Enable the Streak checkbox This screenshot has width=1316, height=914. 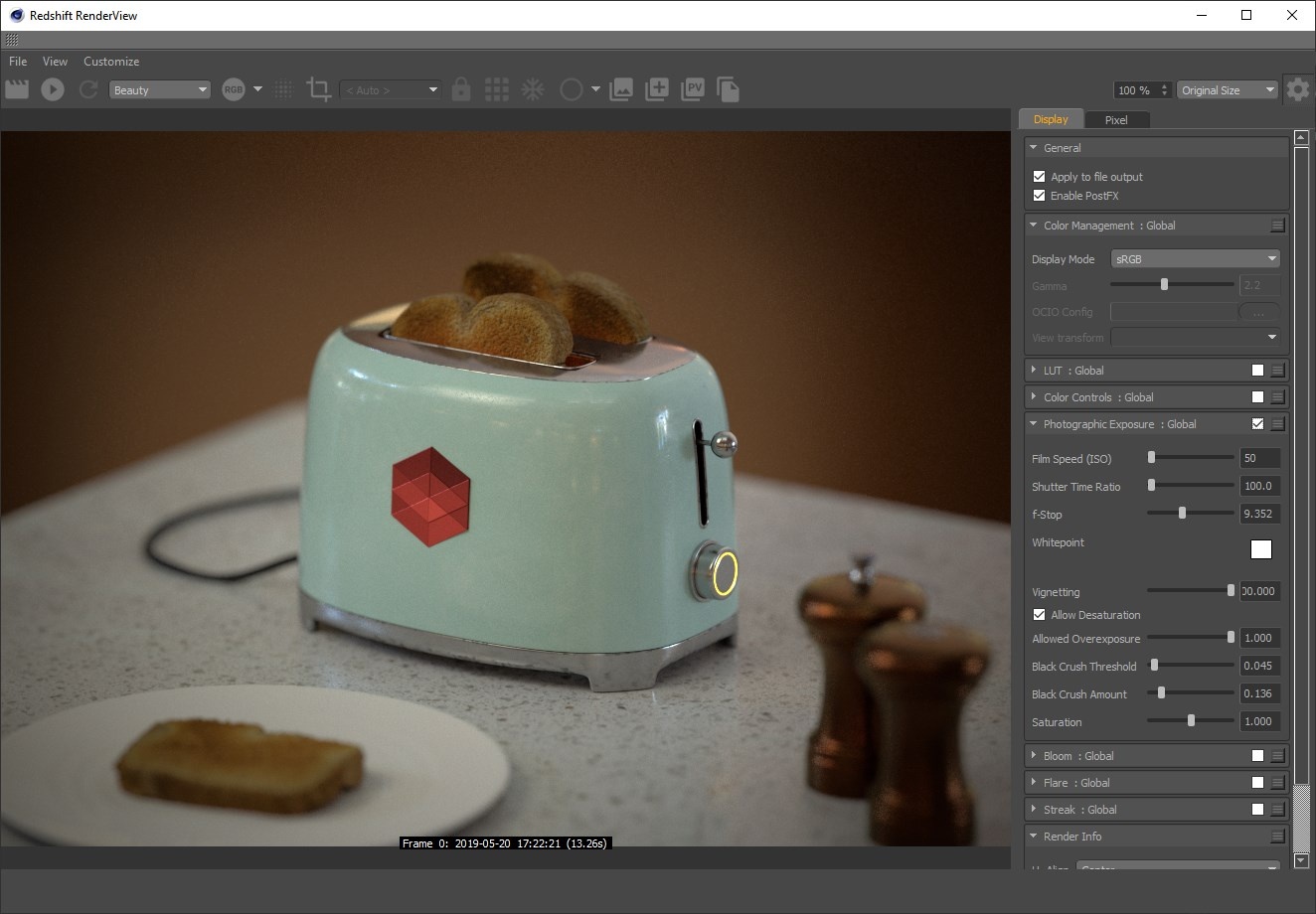click(1257, 809)
